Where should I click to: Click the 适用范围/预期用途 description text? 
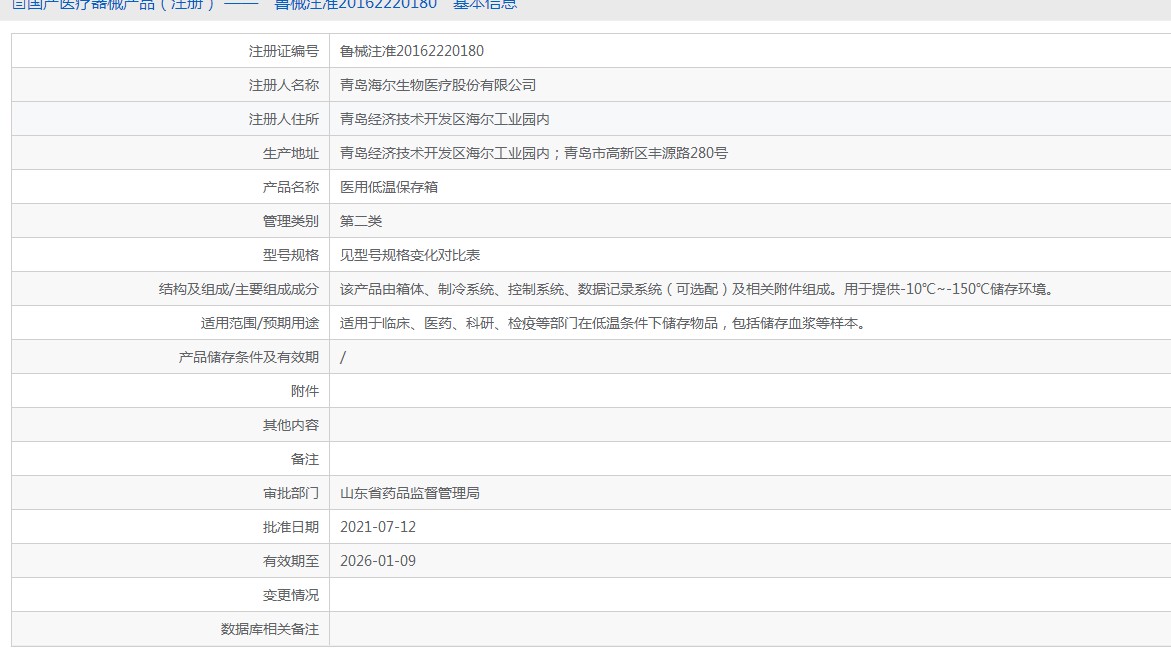603,323
